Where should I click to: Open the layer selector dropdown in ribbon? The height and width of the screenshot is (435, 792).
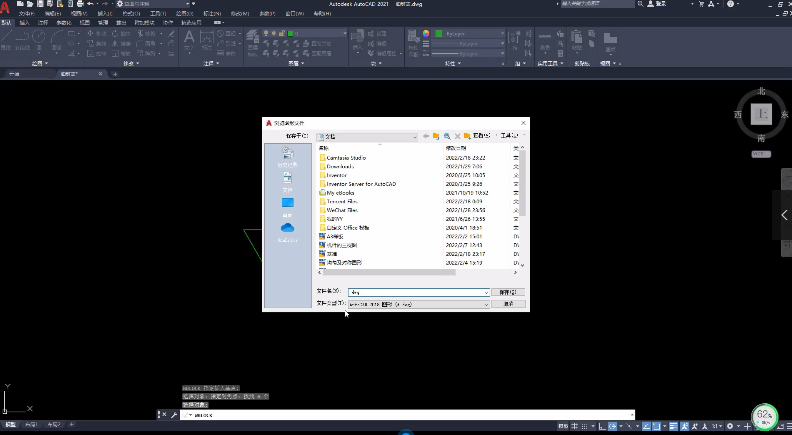(x=345, y=33)
